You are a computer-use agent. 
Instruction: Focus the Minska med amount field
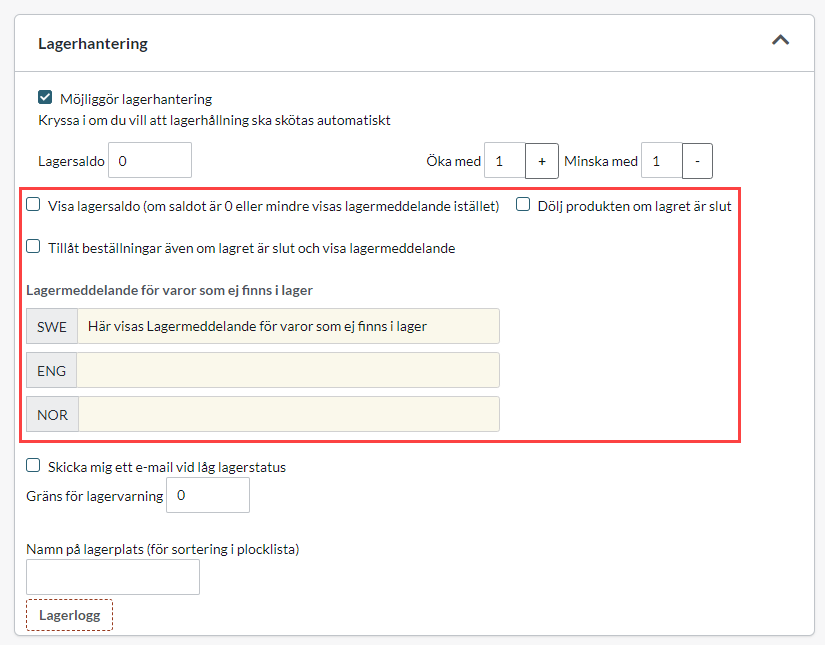pos(661,161)
